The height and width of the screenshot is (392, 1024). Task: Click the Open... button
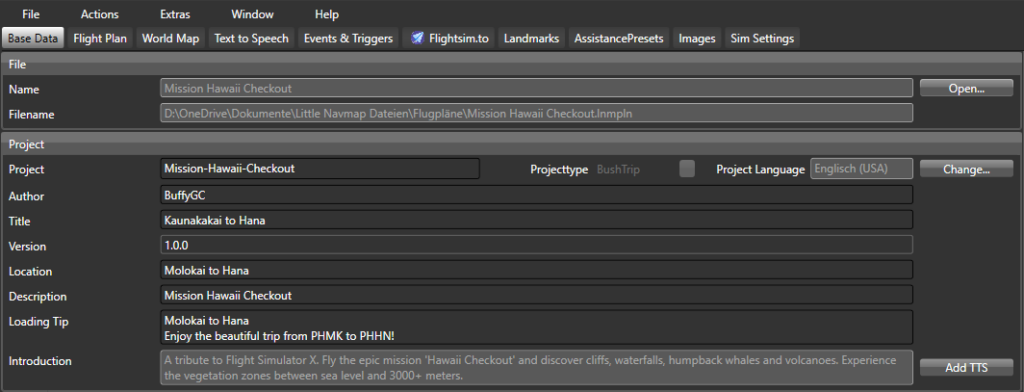tap(967, 88)
